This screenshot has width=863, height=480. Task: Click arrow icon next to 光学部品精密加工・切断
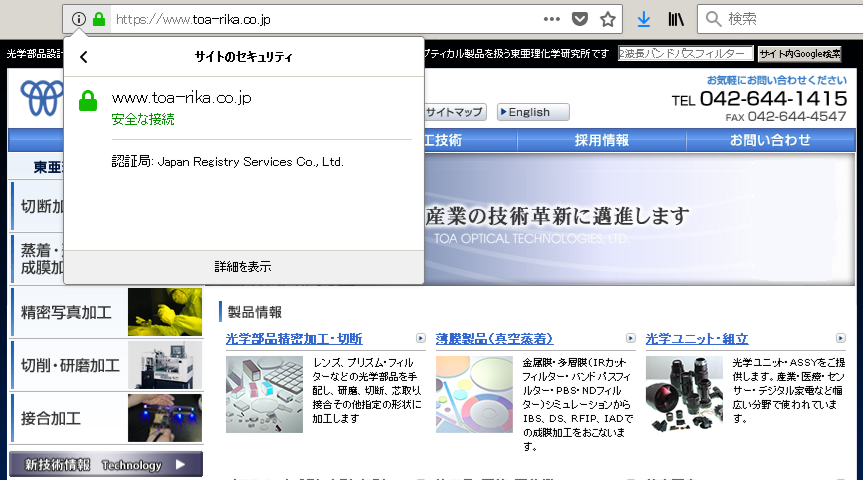pos(420,338)
